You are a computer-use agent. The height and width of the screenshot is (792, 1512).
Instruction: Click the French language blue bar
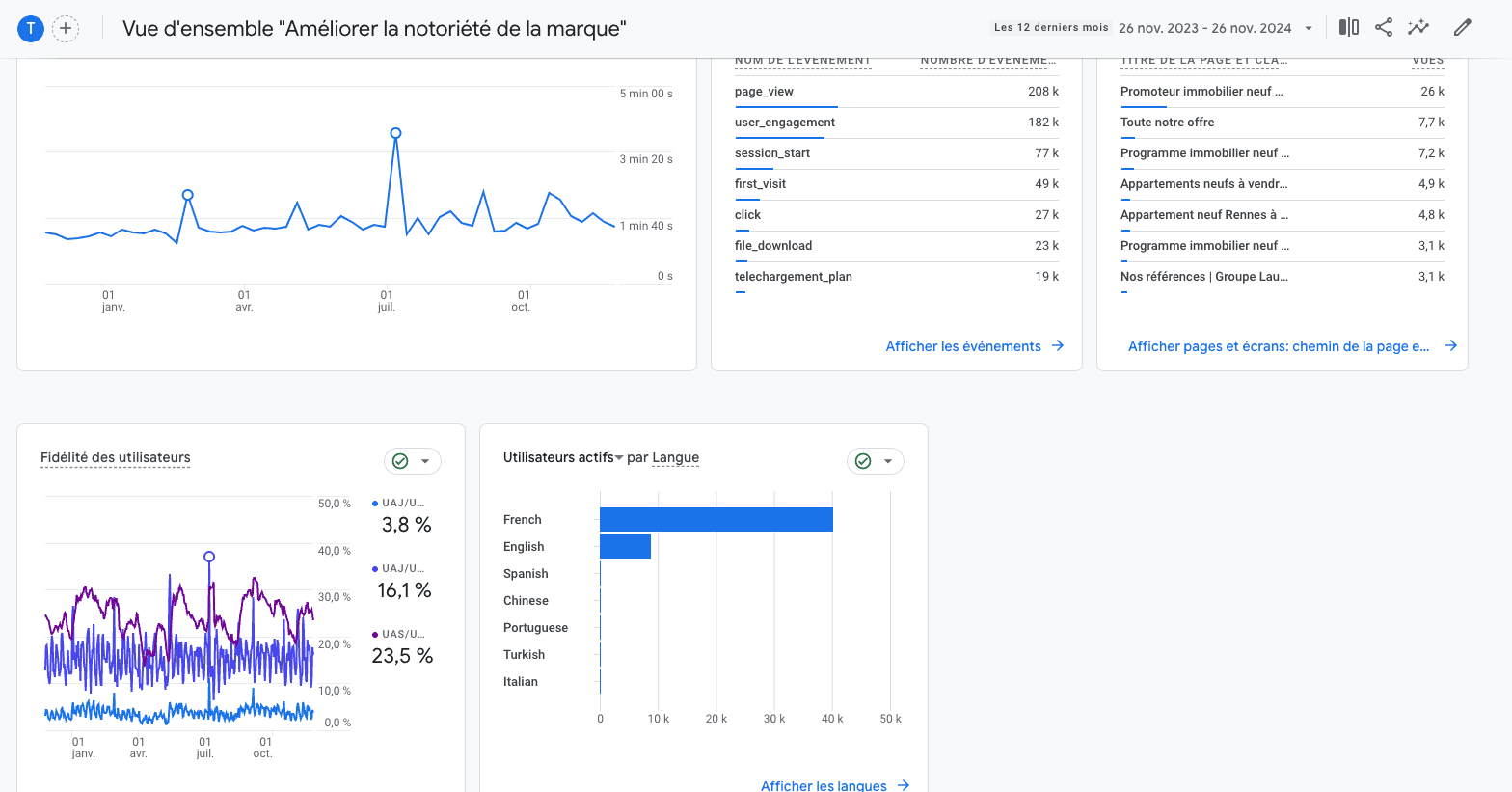coord(715,519)
